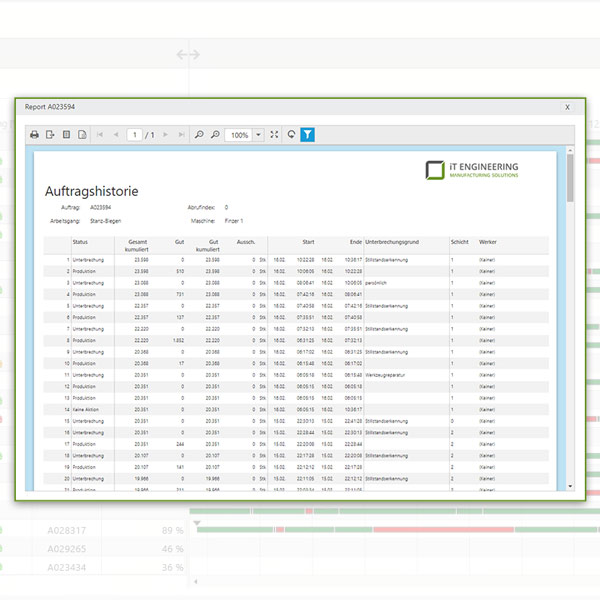This screenshot has width=600, height=600.
Task: Select order A028317 in background list
Action: coord(68,531)
